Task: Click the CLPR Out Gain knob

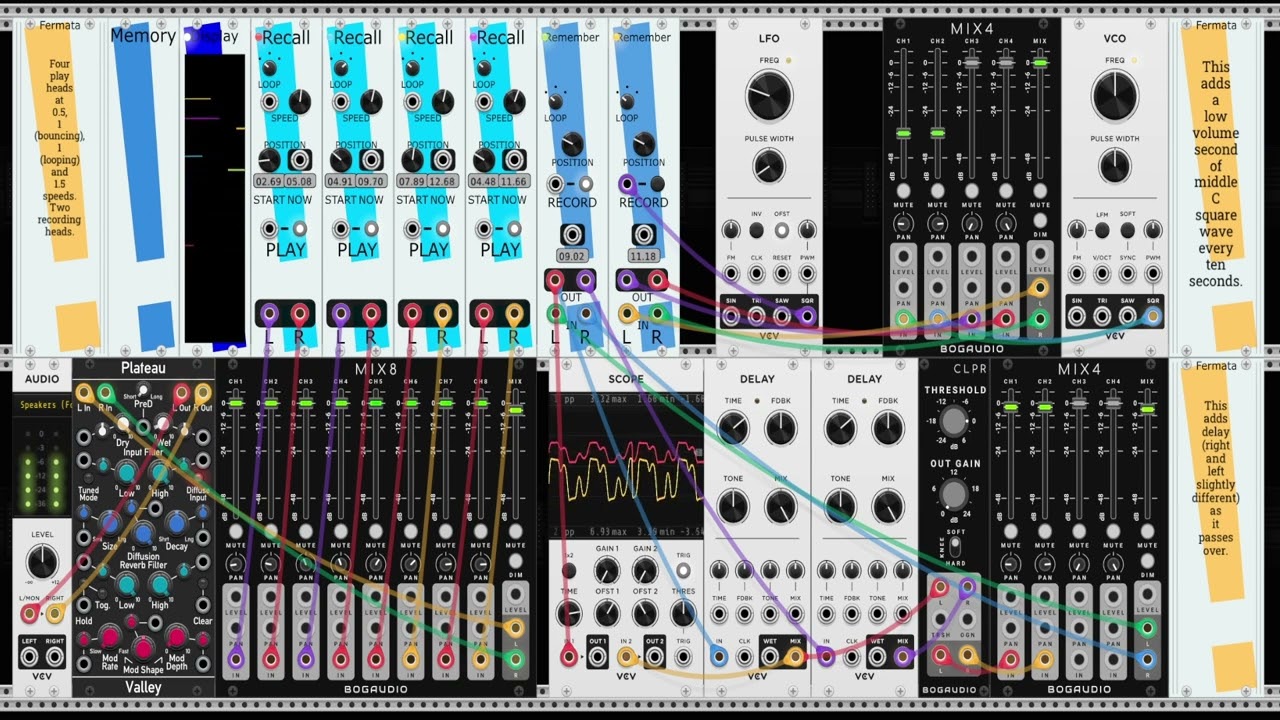Action: tap(954, 494)
